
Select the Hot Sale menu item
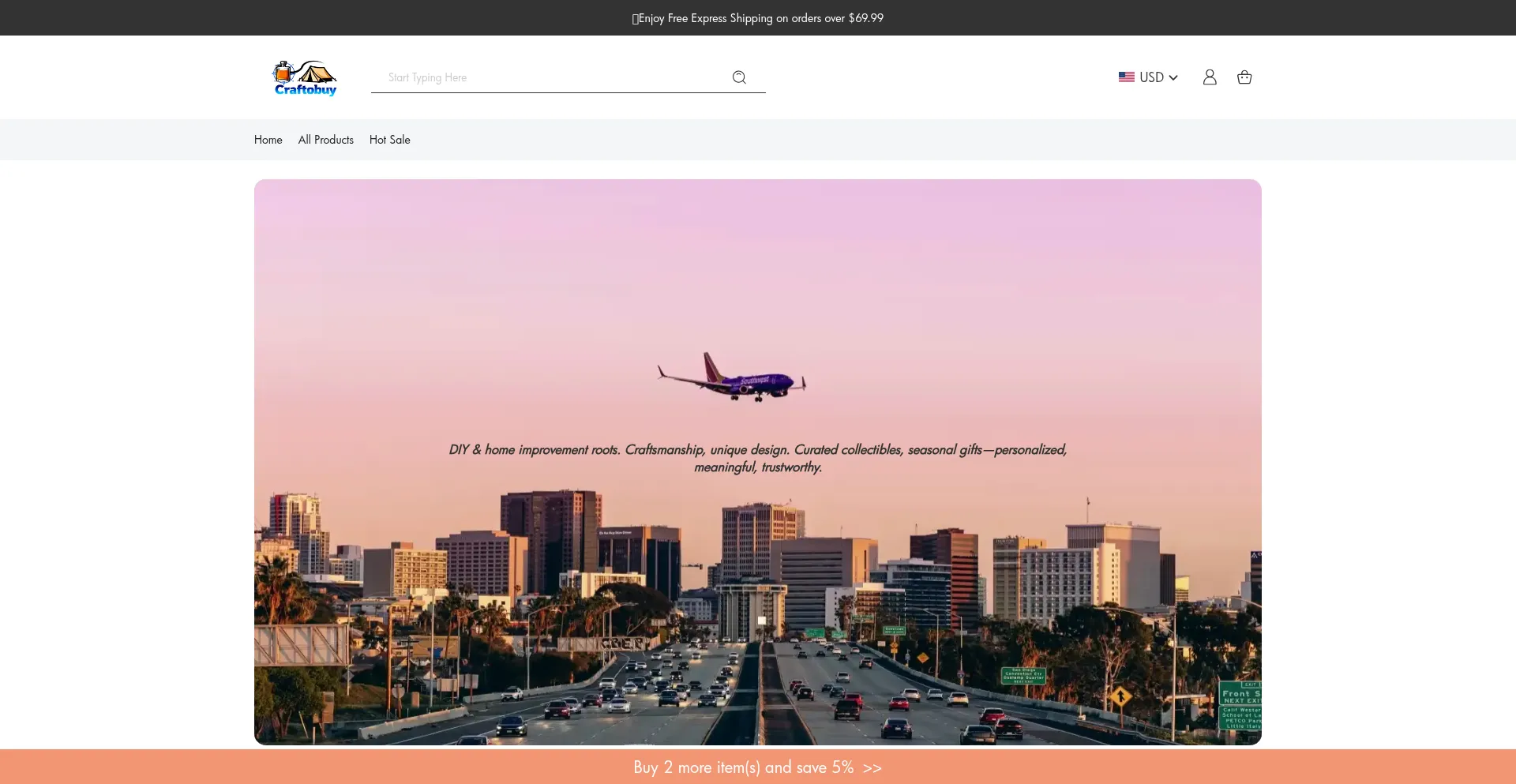[389, 140]
